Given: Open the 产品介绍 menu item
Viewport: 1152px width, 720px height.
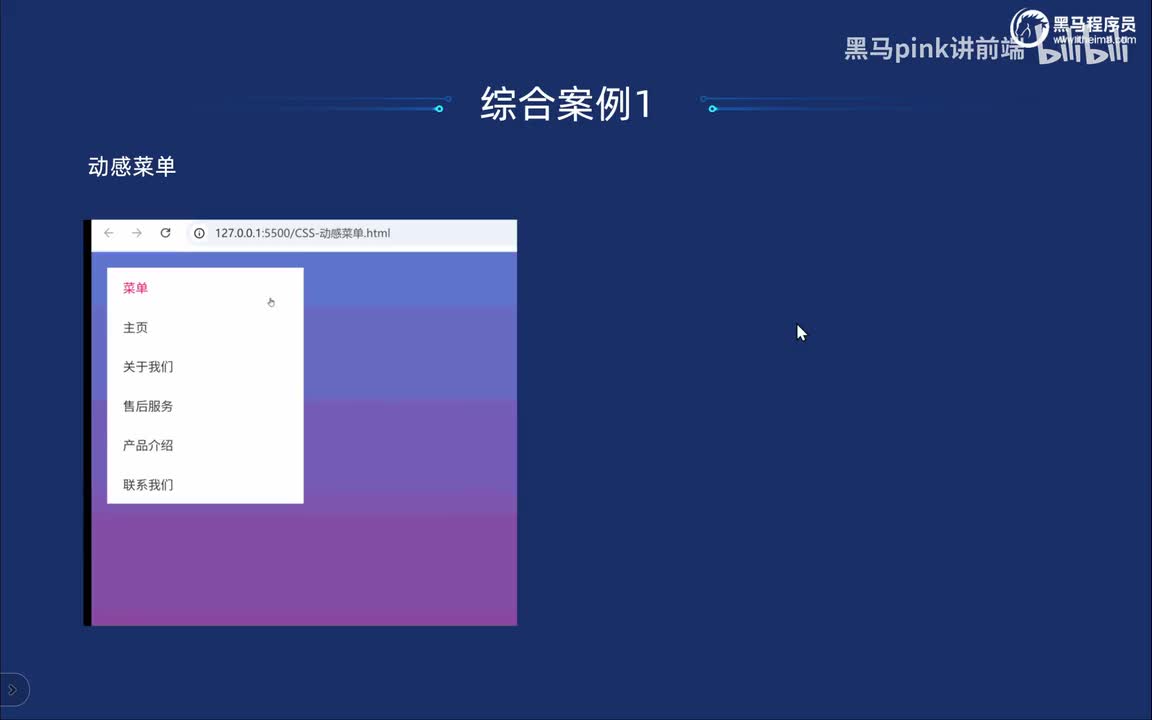Looking at the screenshot, I should click(x=148, y=445).
